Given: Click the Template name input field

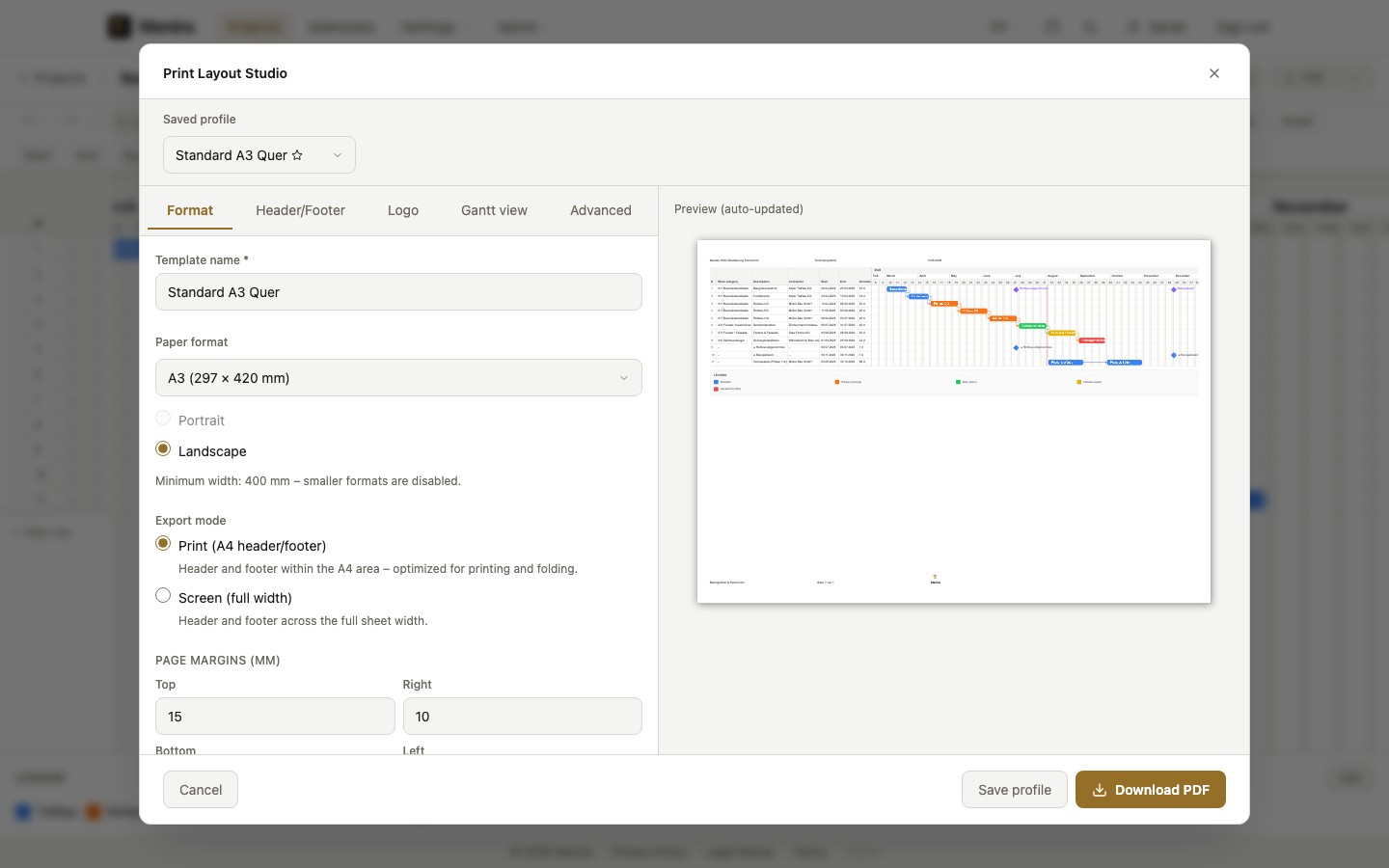Looking at the screenshot, I should click(x=398, y=292).
